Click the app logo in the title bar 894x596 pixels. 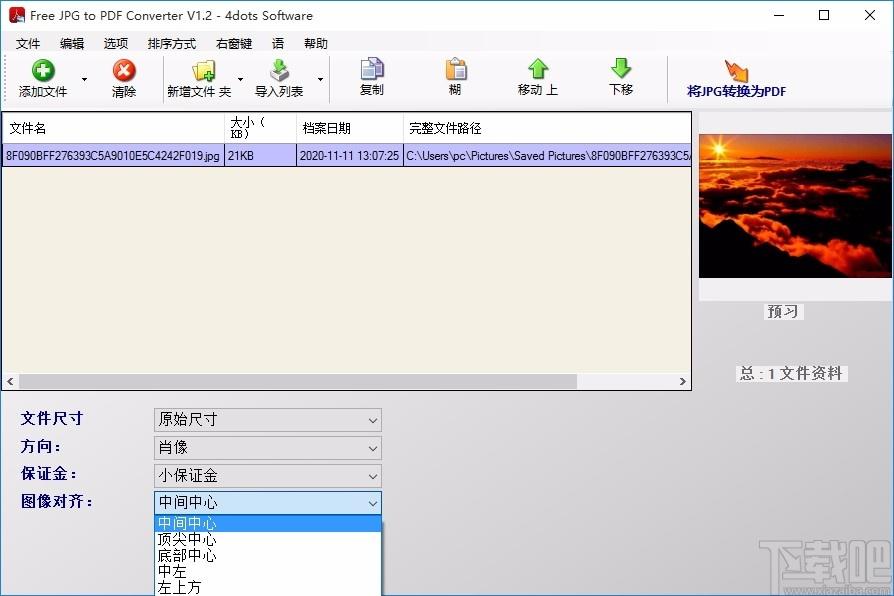tap(17, 15)
